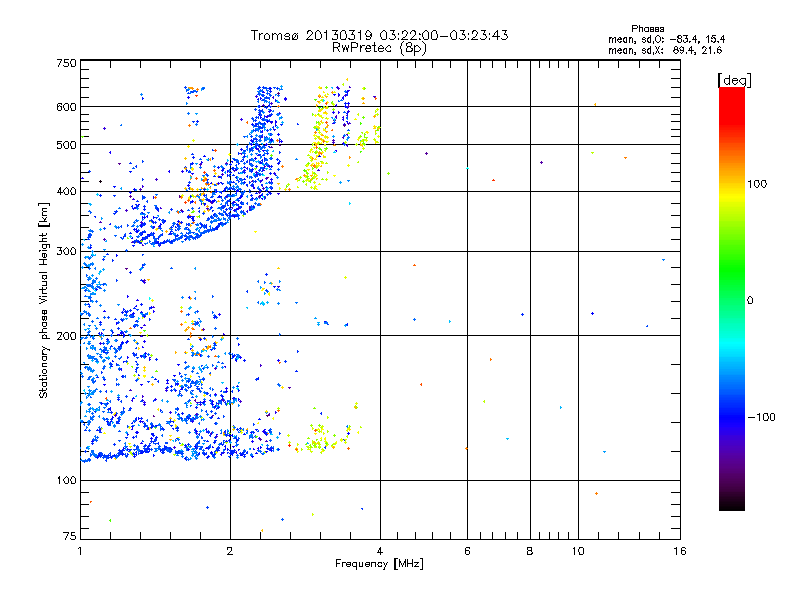Click the y-axis '300' tick label

pos(66,251)
